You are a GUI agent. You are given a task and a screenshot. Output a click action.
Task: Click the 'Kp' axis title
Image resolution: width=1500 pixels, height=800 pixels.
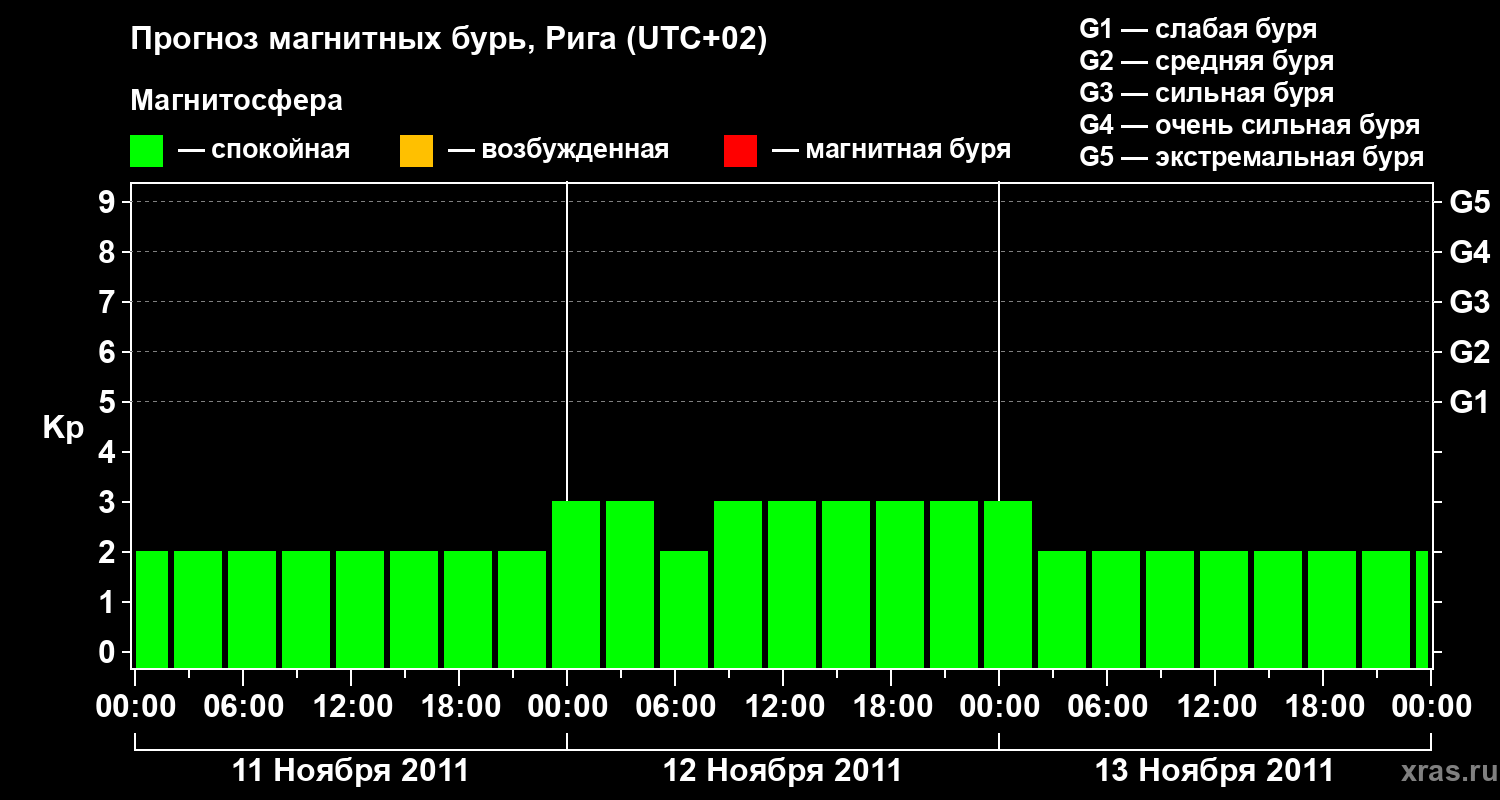coord(63,428)
